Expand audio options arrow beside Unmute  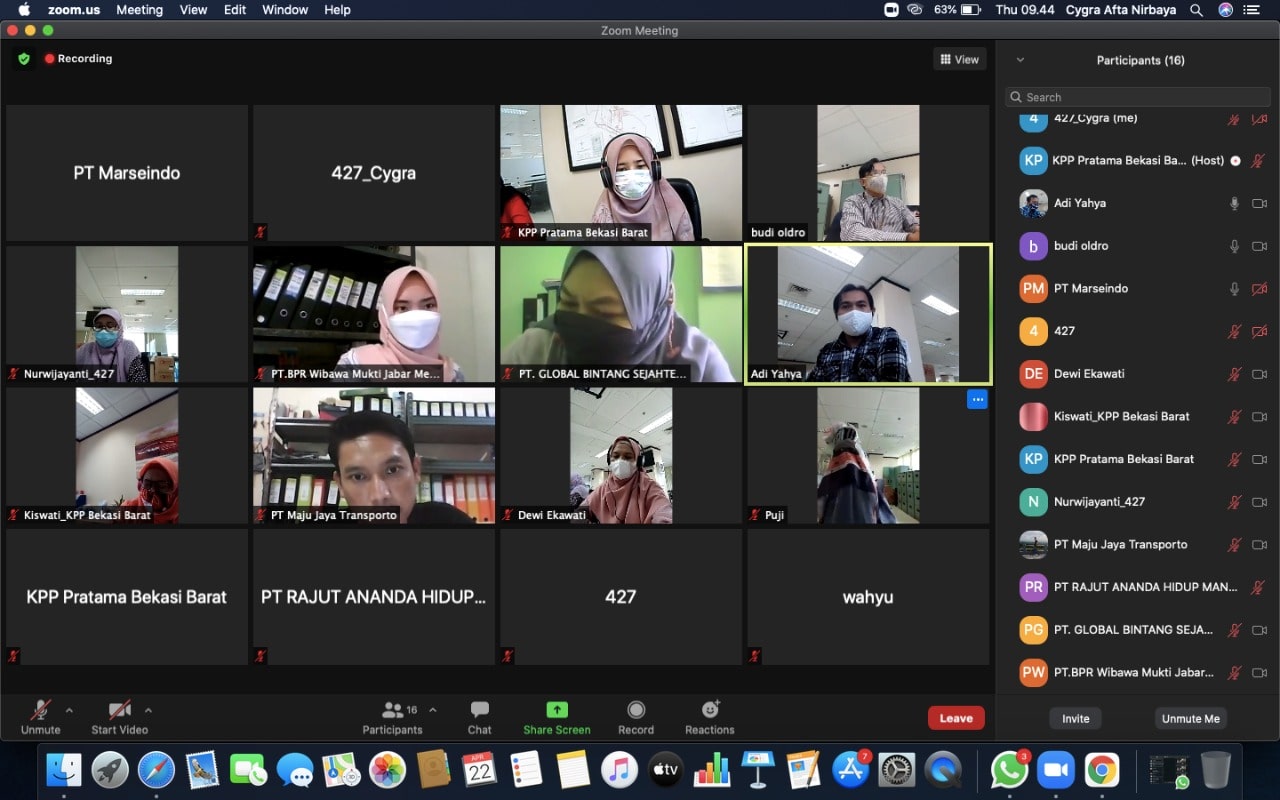pos(69,710)
